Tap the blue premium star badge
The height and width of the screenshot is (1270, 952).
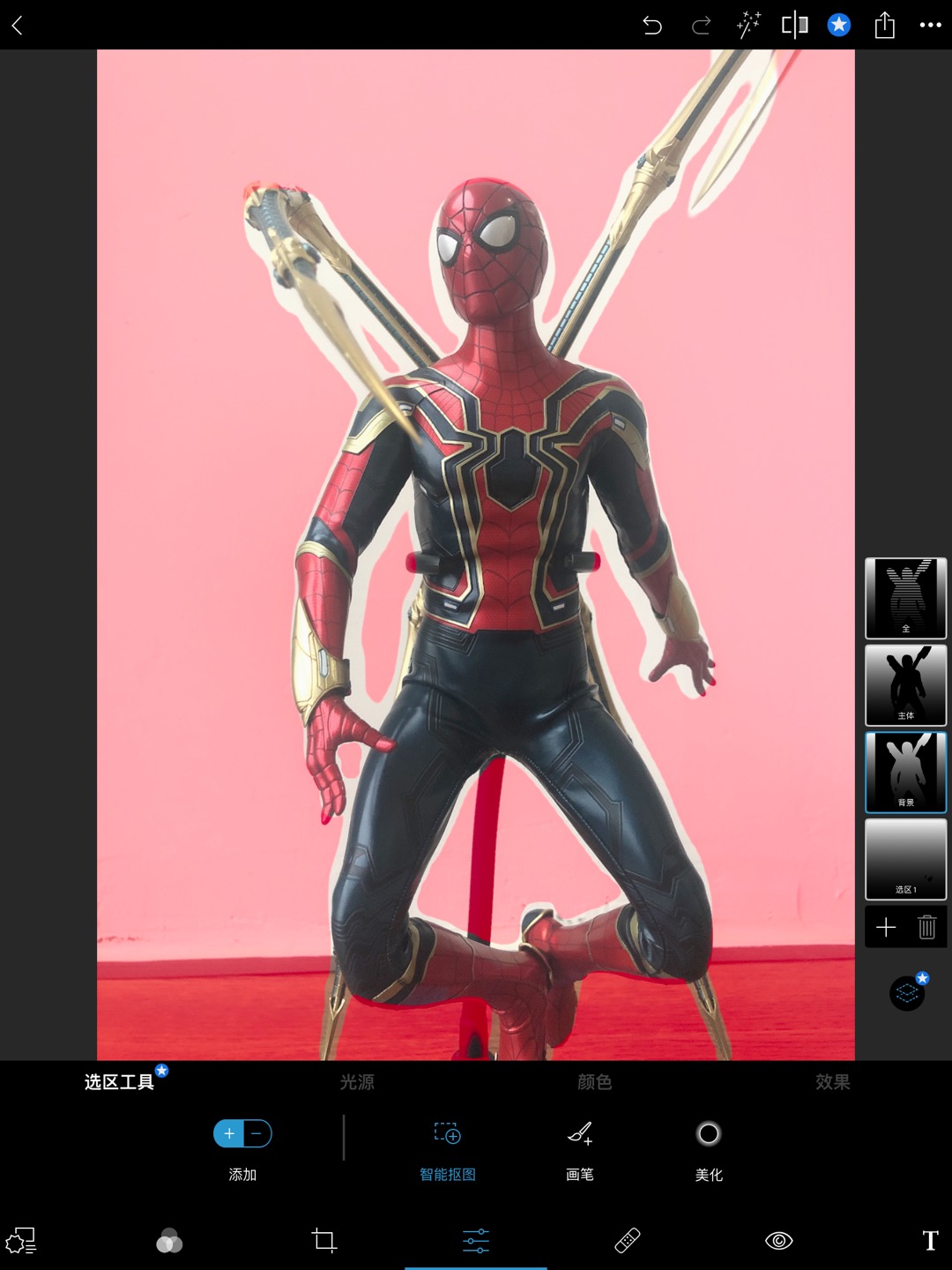click(x=839, y=25)
